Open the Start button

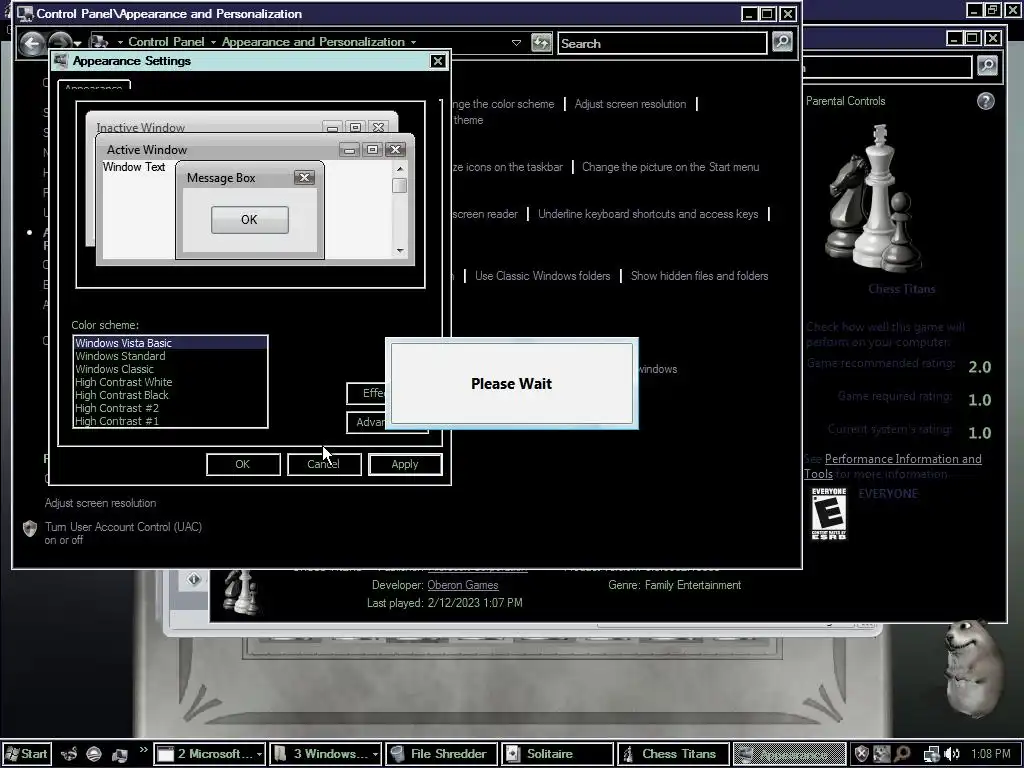pos(26,754)
